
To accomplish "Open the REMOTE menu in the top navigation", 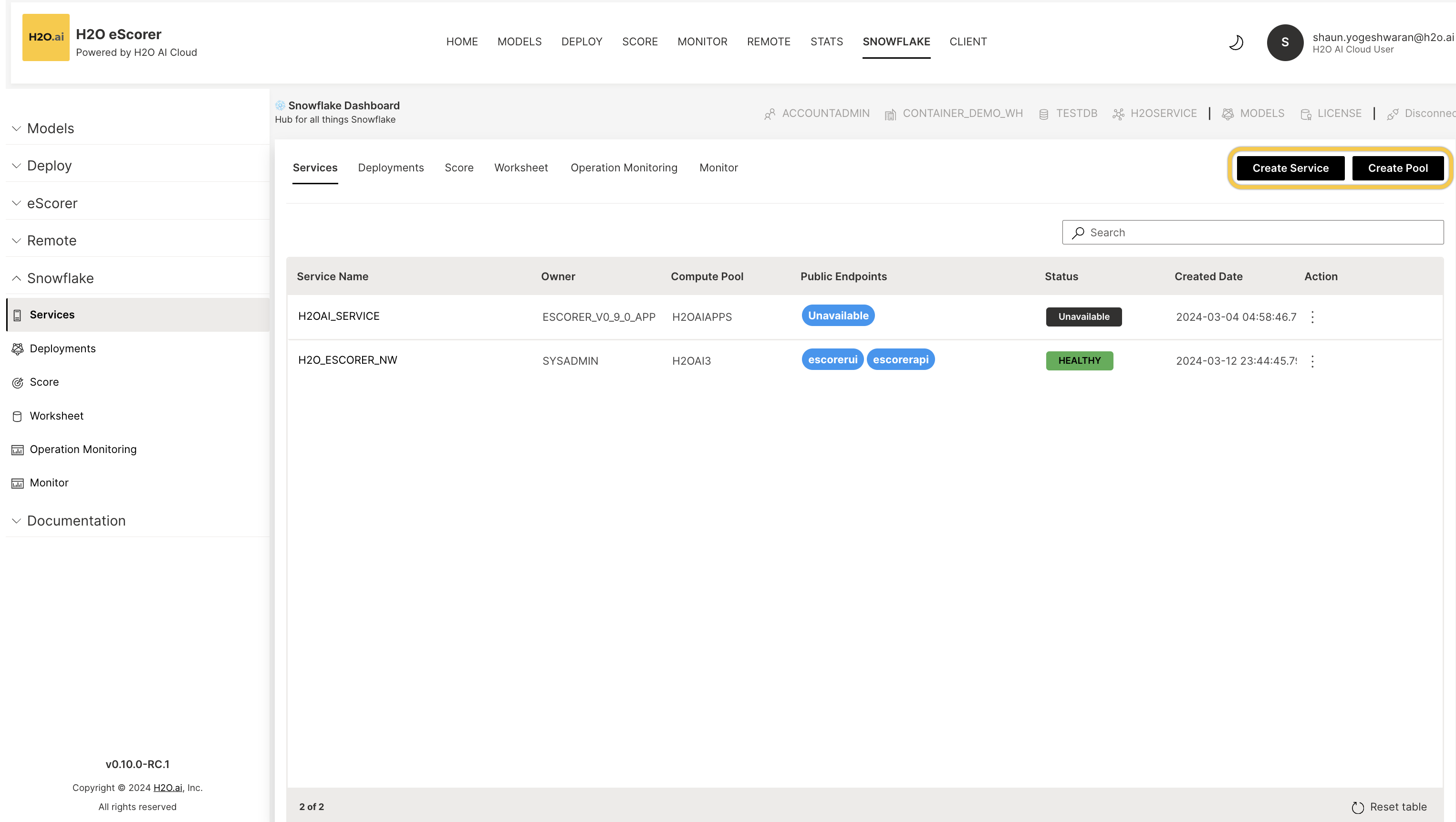I will (769, 42).
